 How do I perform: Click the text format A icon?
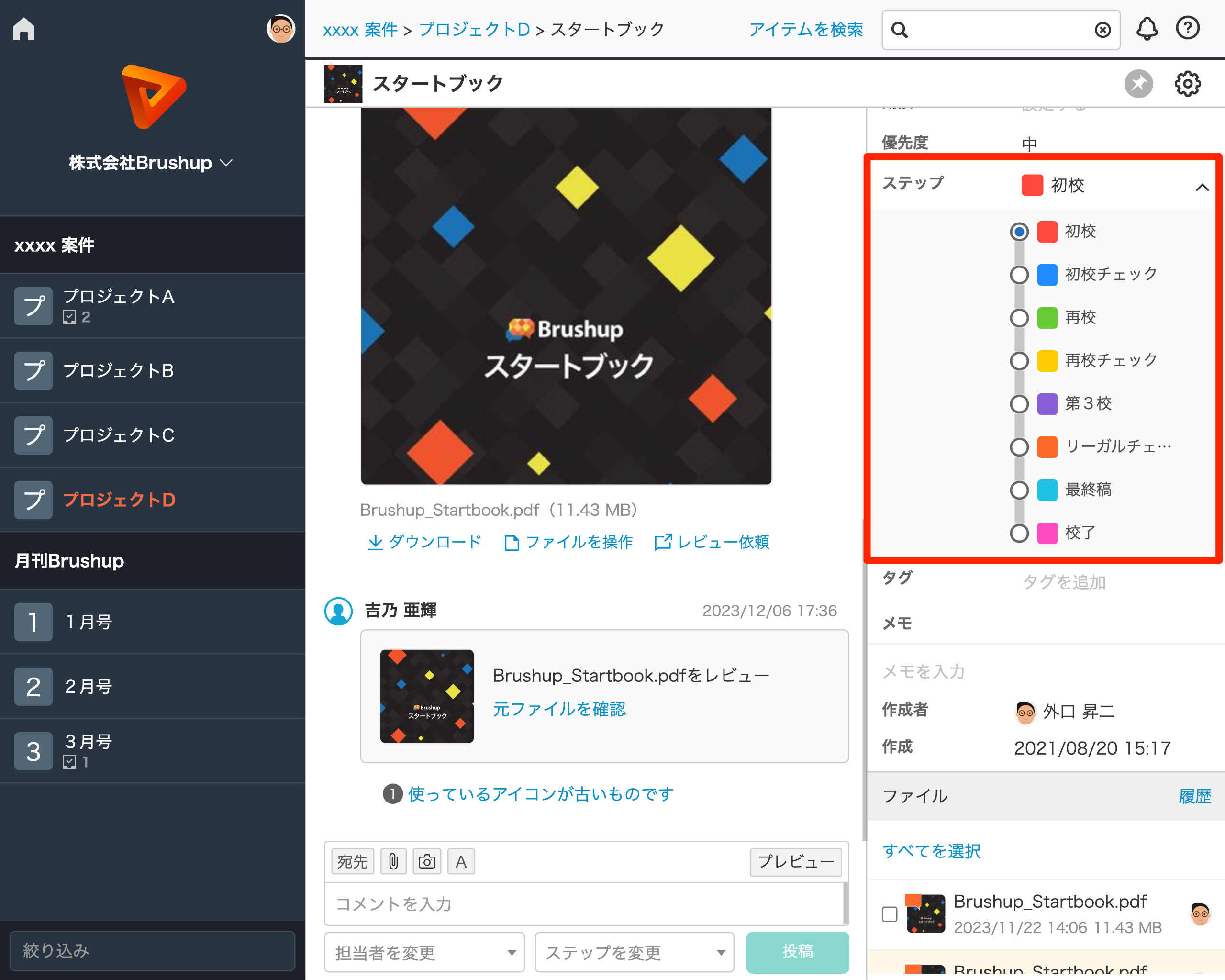pyautogui.click(x=461, y=862)
